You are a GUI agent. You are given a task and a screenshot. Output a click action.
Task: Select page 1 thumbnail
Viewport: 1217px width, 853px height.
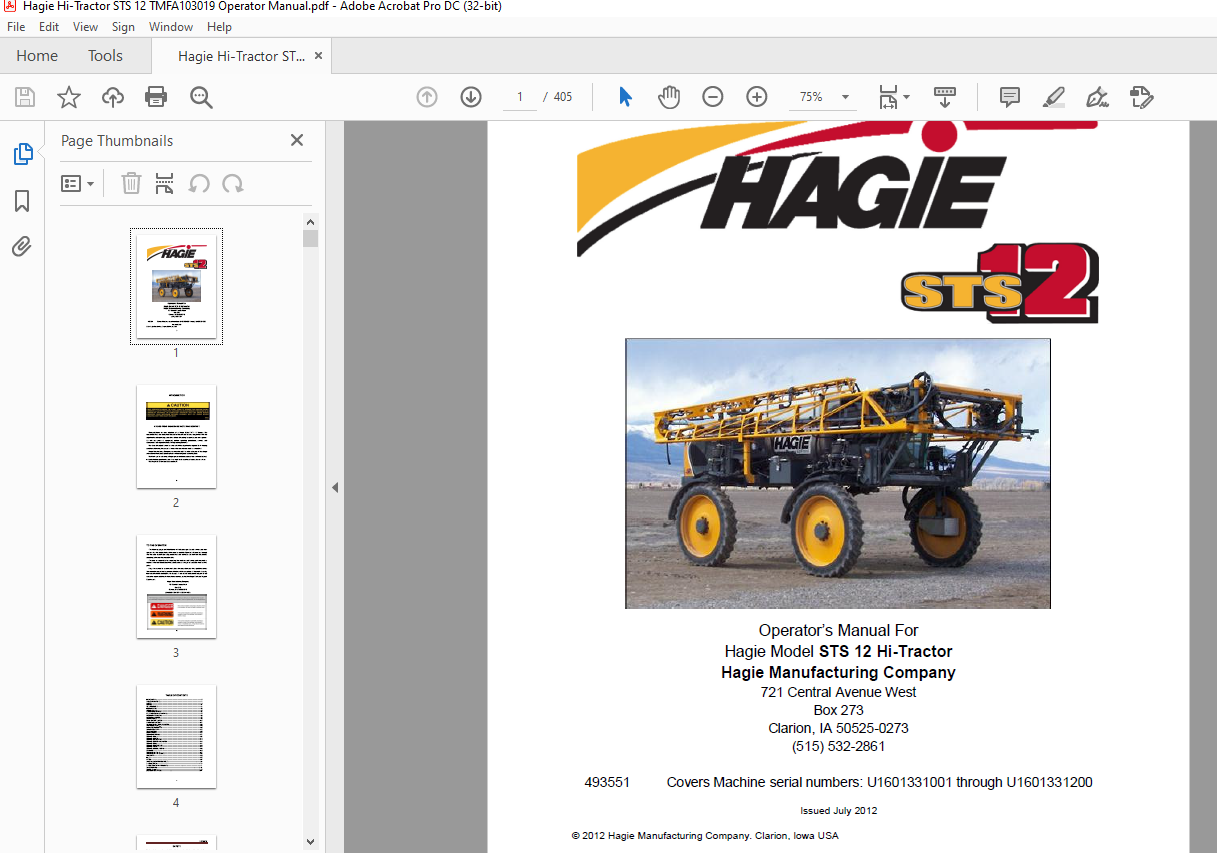176,286
